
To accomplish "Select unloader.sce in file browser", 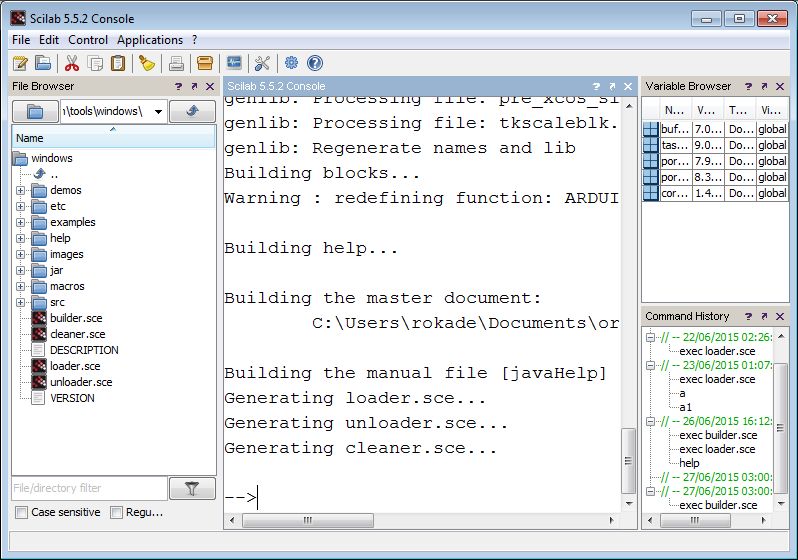I will pyautogui.click(x=81, y=382).
